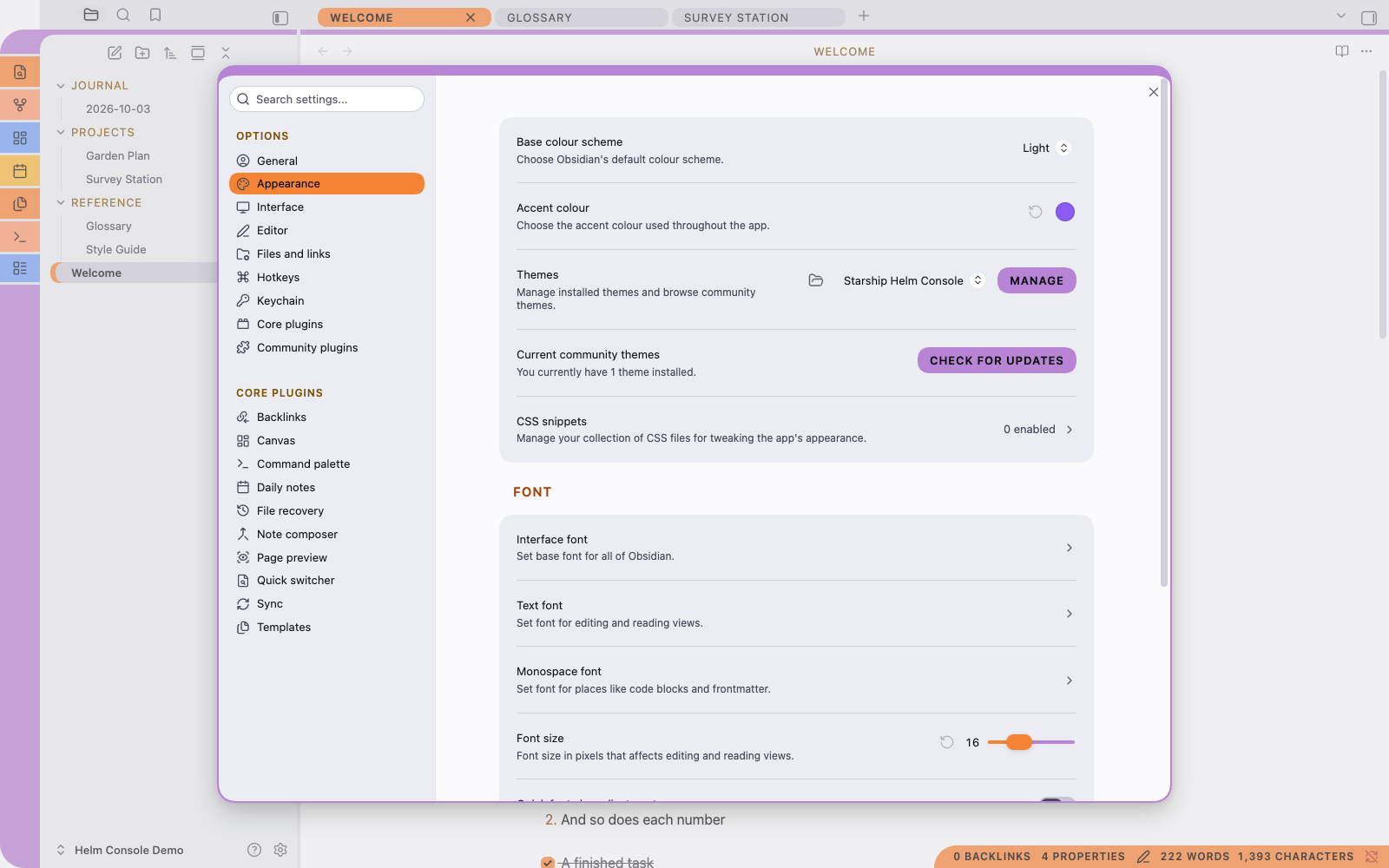The height and width of the screenshot is (868, 1389).
Task: Open Base colour scheme dropdown
Action: point(1046,148)
